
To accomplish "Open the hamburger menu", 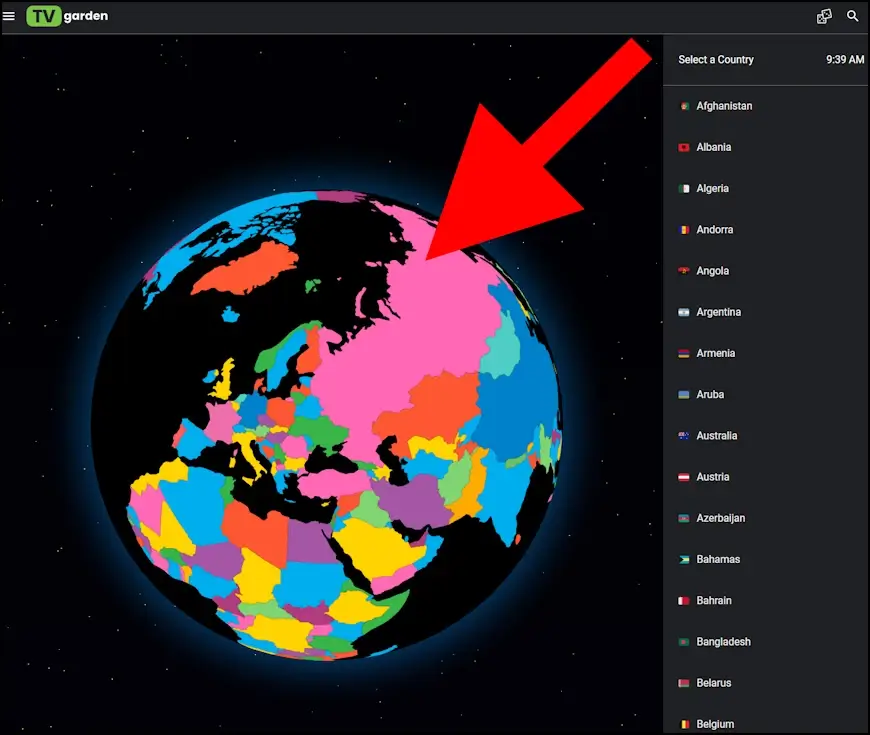I will pos(9,16).
